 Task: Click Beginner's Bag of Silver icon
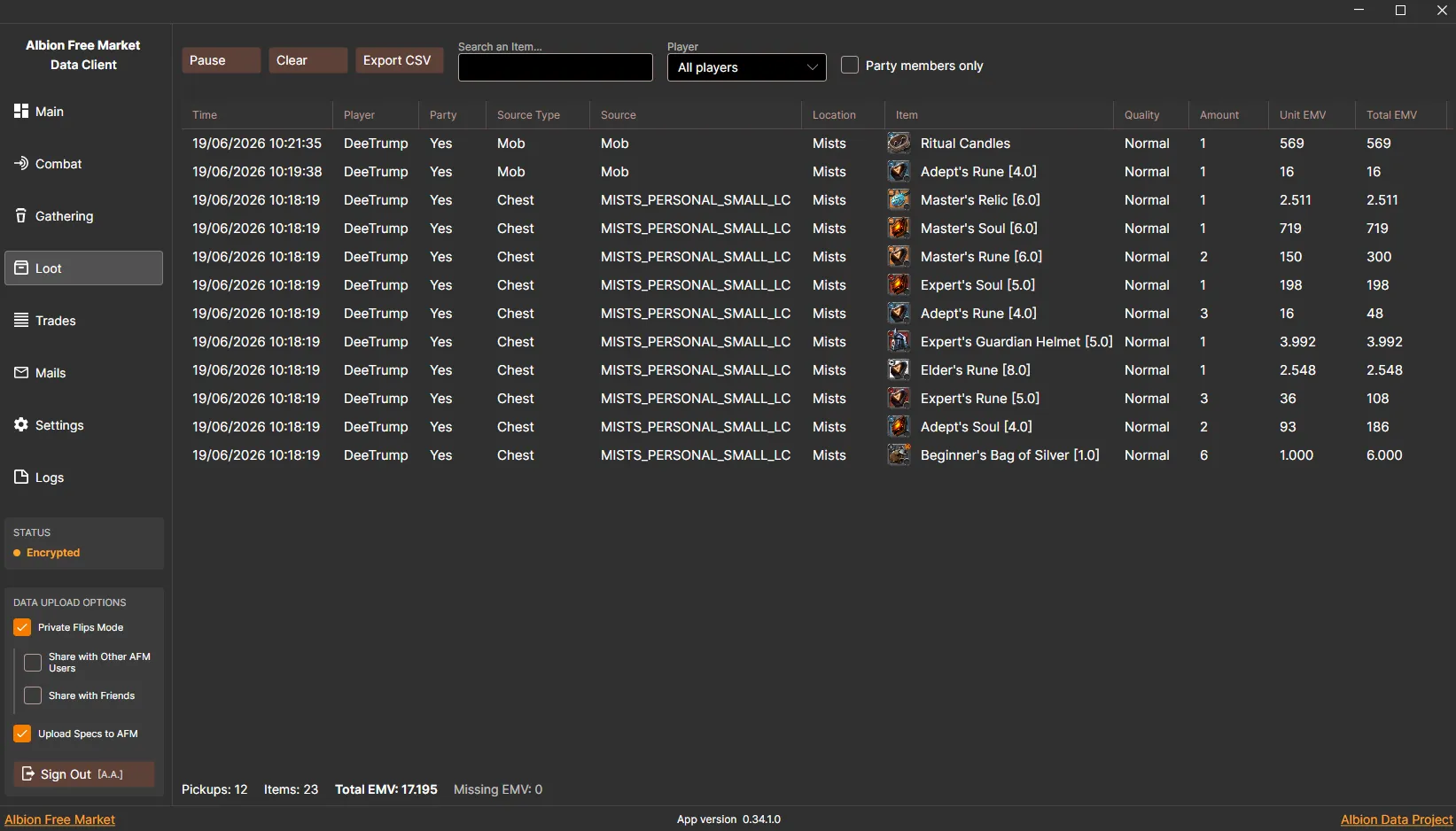click(899, 454)
